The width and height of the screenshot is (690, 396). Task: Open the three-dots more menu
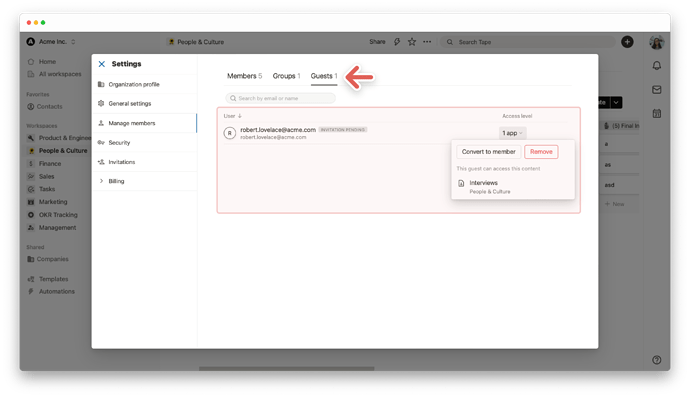pos(427,42)
